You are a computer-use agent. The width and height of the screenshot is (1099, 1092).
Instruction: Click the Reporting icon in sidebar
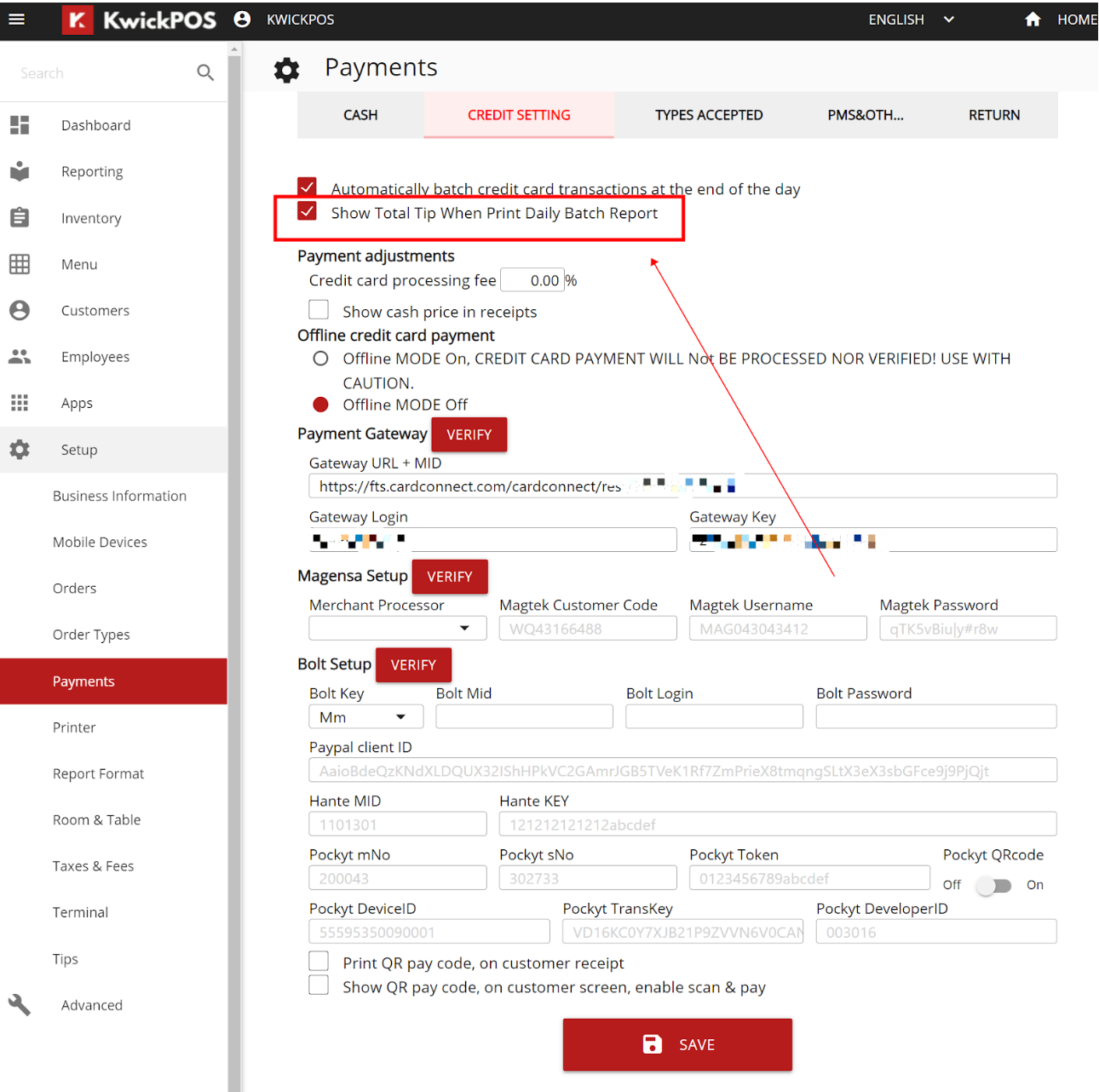tap(20, 171)
